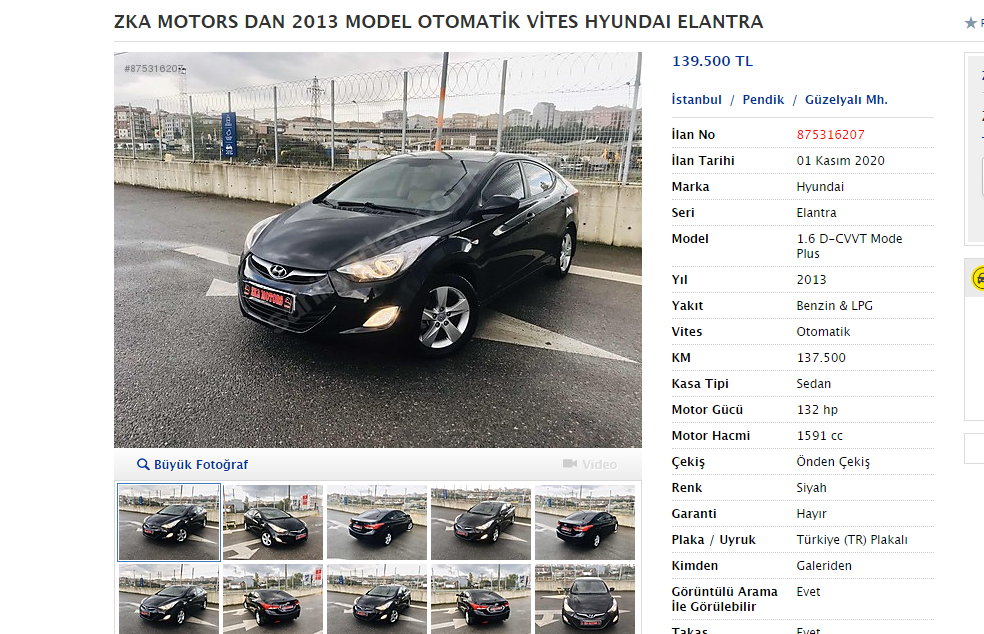This screenshot has height=634, width=984.
Task: Open the Büyük Fotoğraf large photo link
Action: pos(201,465)
